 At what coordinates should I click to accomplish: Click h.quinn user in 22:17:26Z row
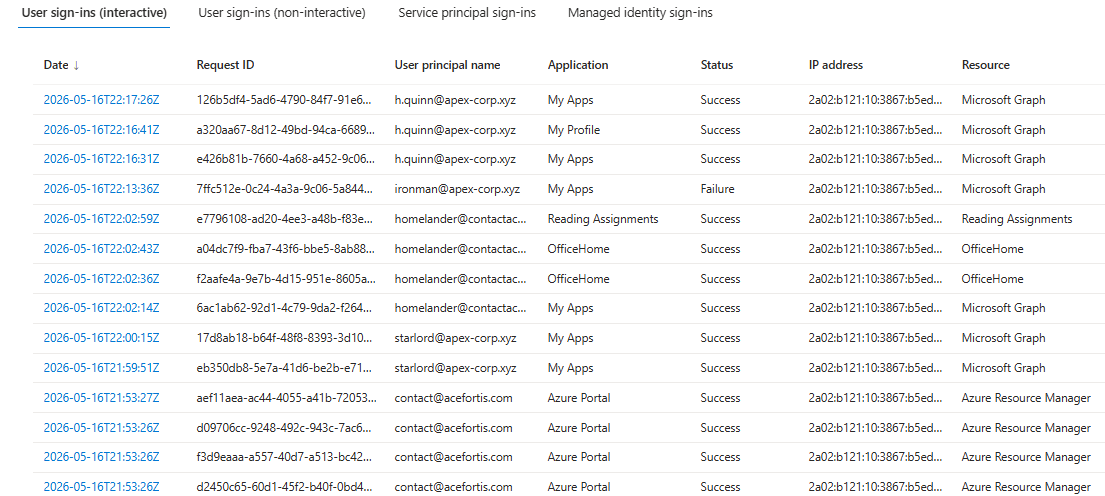click(x=455, y=100)
